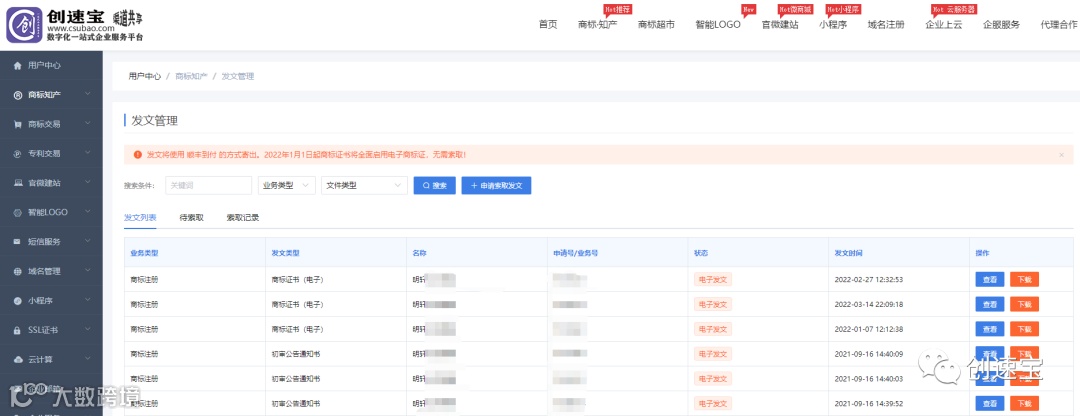Viewport: 1080px width, 416px height.
Task: Click the New badge above 智能LOGO
Action: point(749,9)
